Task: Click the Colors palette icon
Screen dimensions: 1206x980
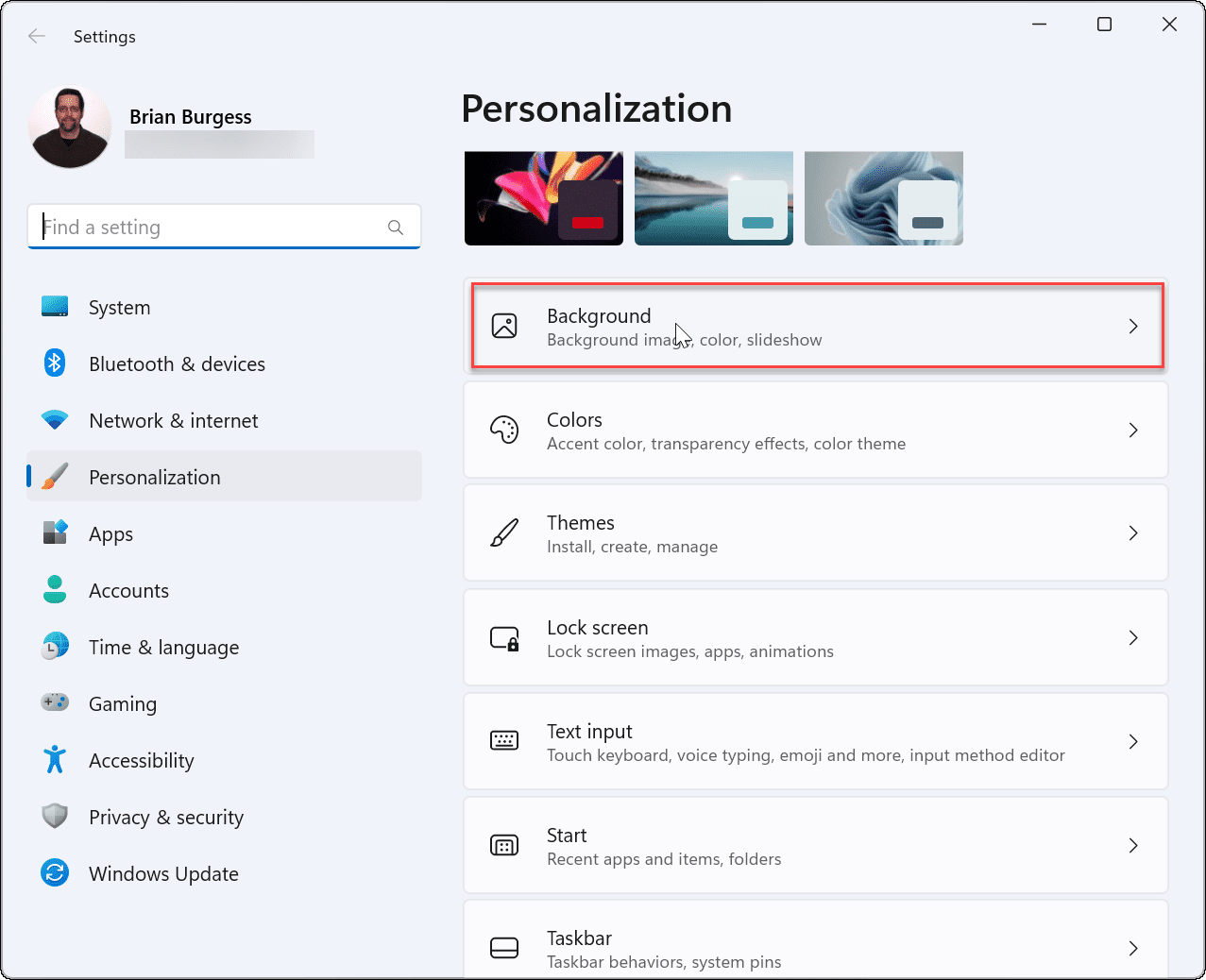Action: click(504, 430)
